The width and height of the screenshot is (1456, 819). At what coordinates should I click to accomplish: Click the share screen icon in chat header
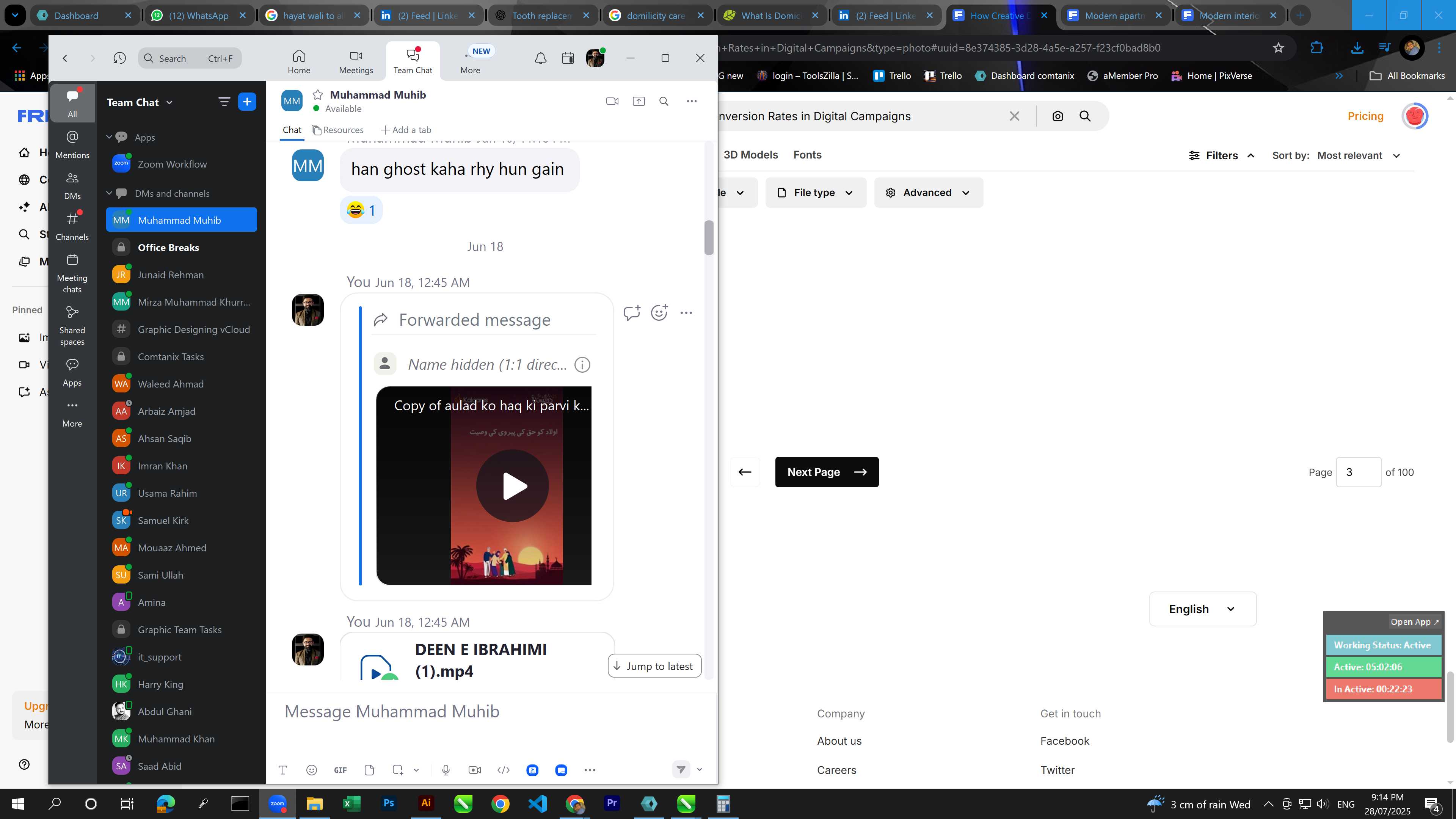coord(639,101)
